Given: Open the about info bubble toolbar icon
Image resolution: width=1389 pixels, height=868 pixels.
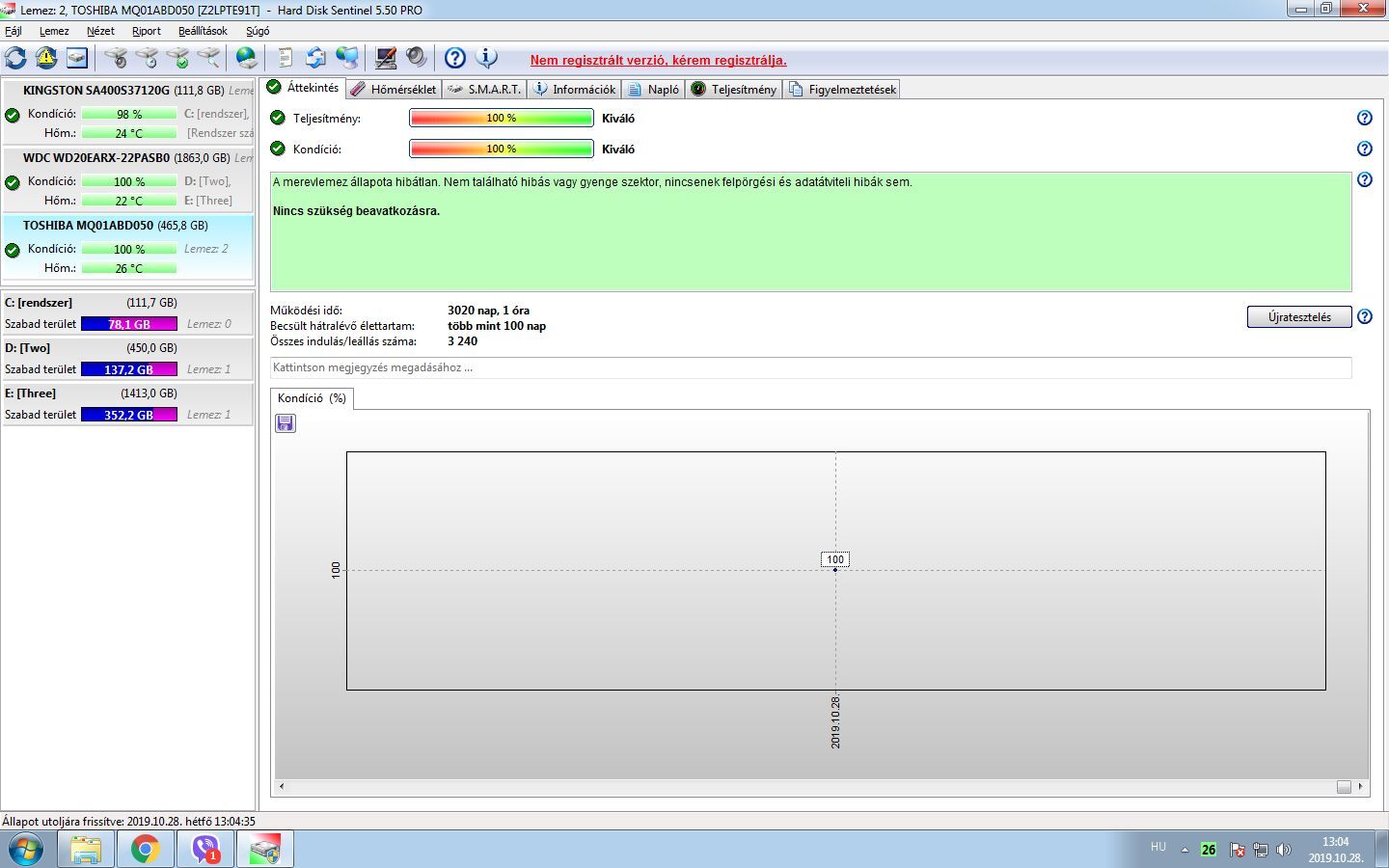Looking at the screenshot, I should [x=487, y=58].
